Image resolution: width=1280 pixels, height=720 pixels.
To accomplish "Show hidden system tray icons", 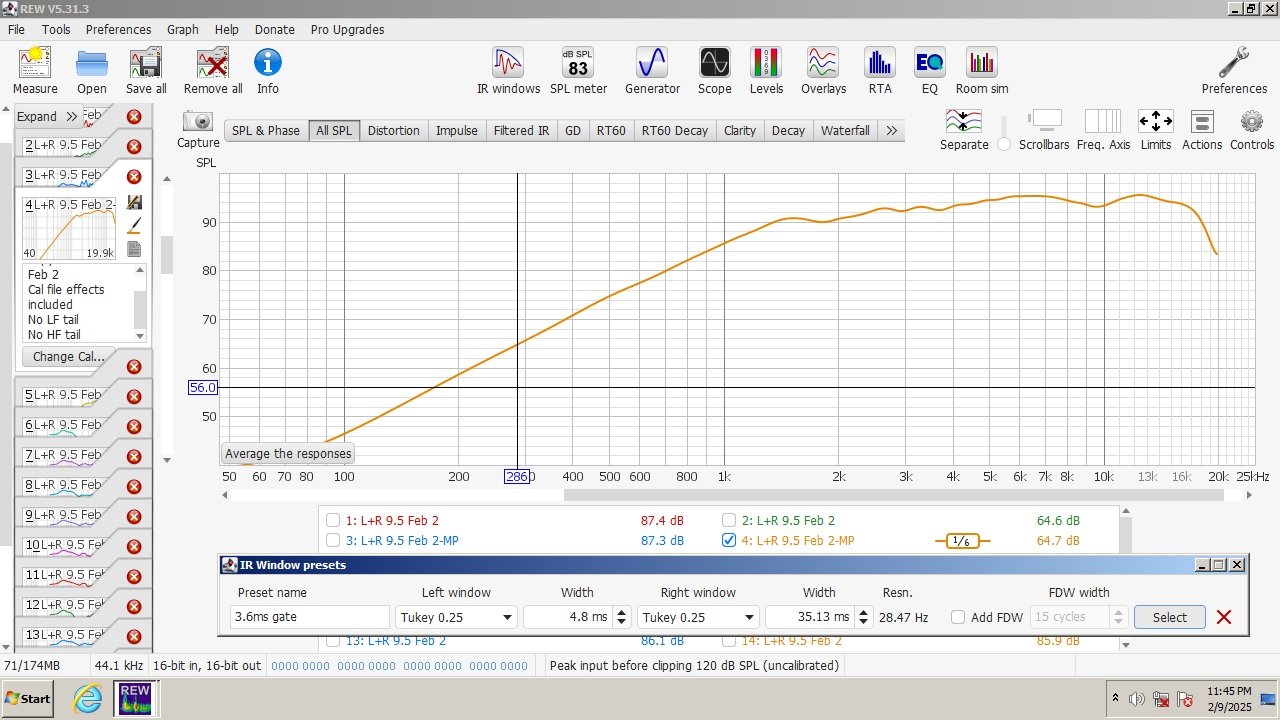I will [1115, 698].
